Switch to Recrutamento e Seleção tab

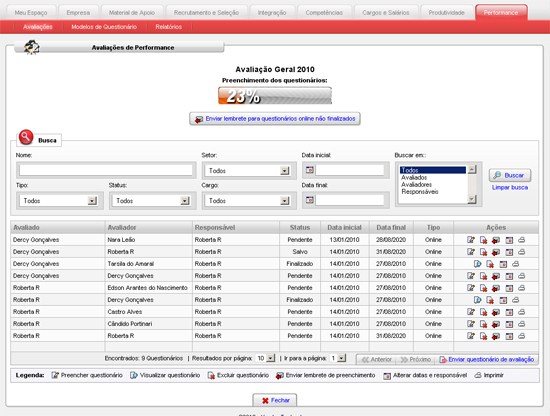[206, 13]
